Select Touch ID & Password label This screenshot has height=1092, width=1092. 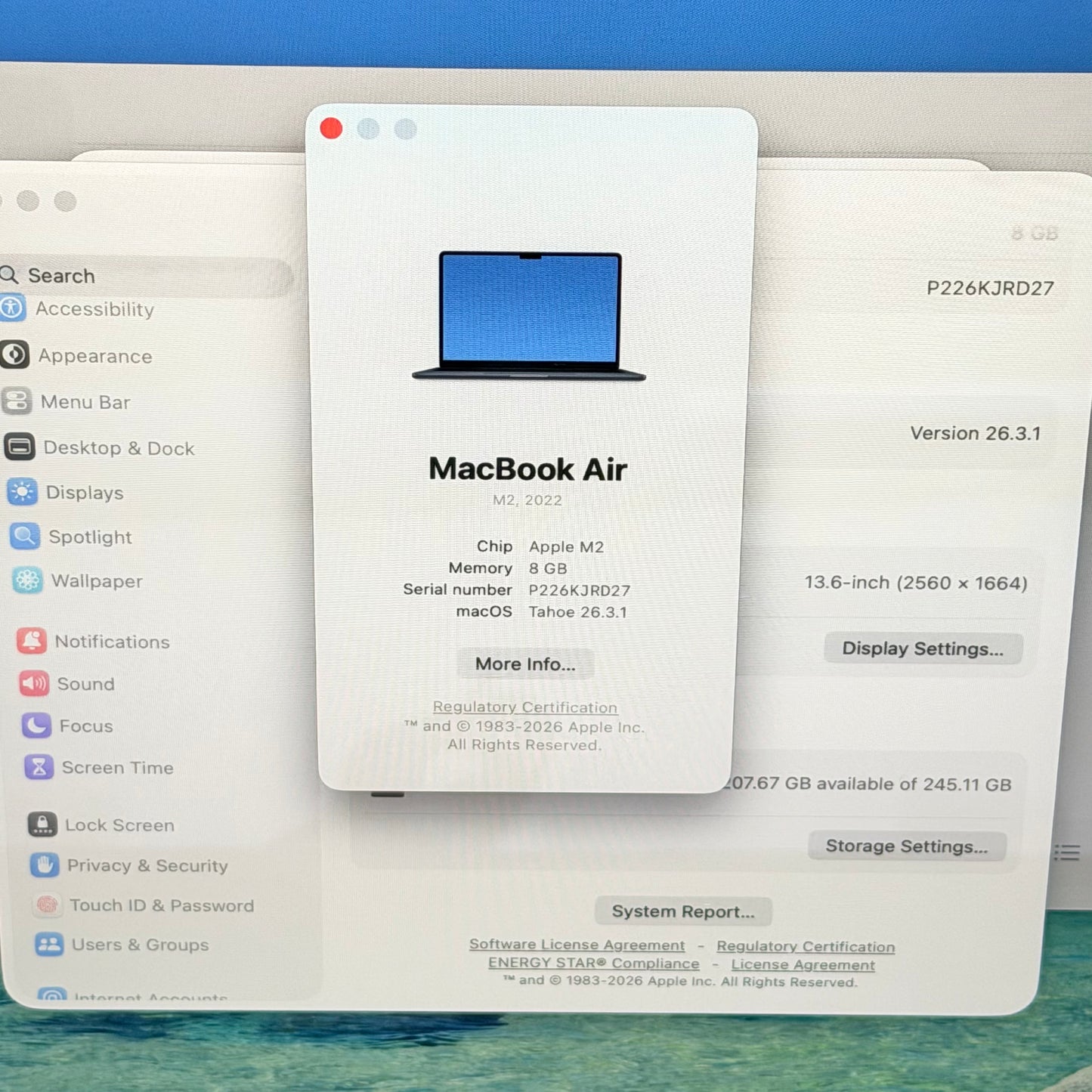pyautogui.click(x=162, y=905)
